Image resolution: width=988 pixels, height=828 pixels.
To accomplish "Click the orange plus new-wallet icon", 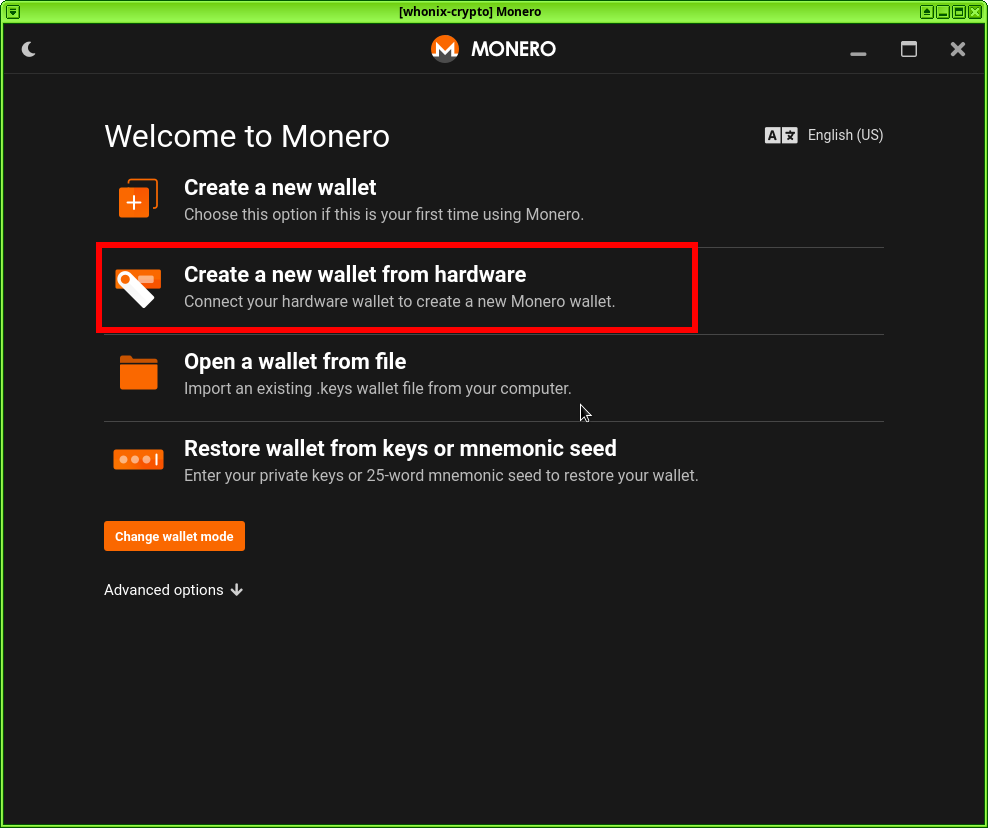I will (x=138, y=198).
